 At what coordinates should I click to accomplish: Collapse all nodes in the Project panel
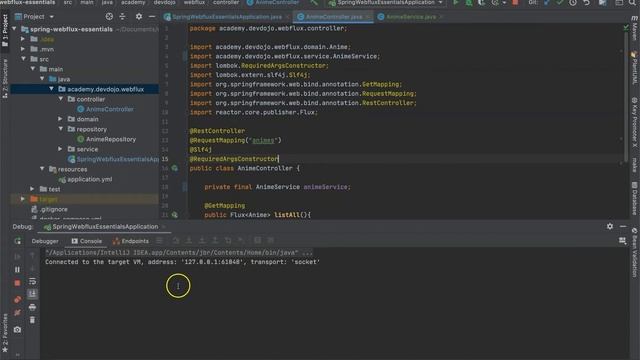point(122,17)
